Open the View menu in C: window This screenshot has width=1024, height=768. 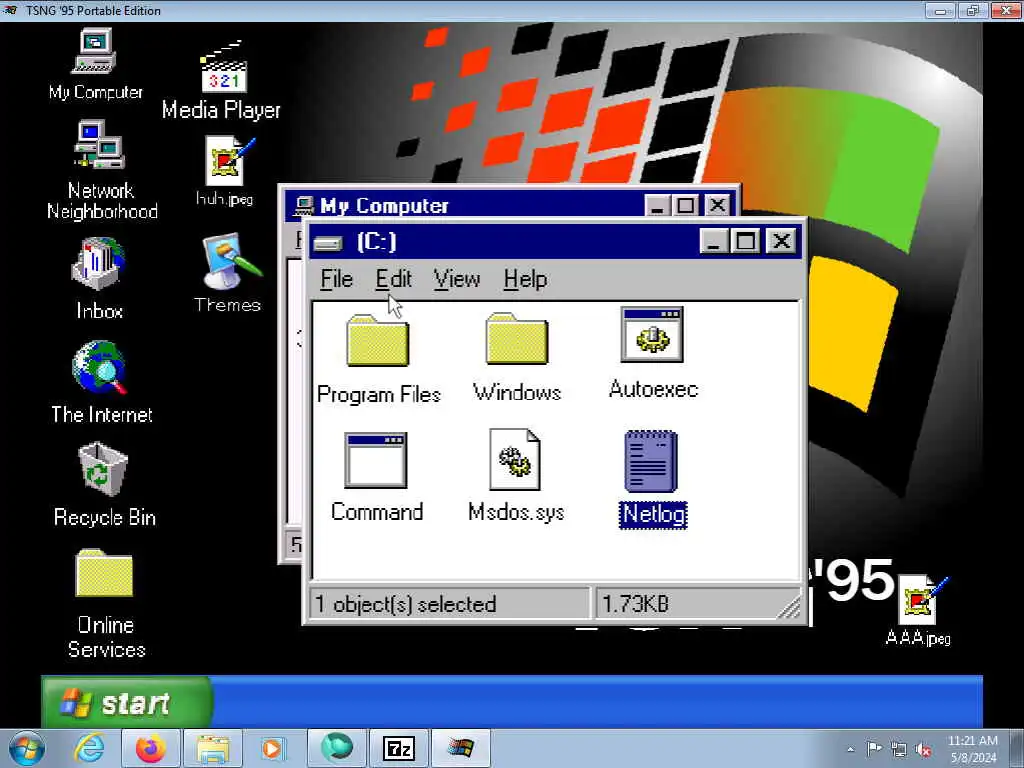pyautogui.click(x=456, y=280)
